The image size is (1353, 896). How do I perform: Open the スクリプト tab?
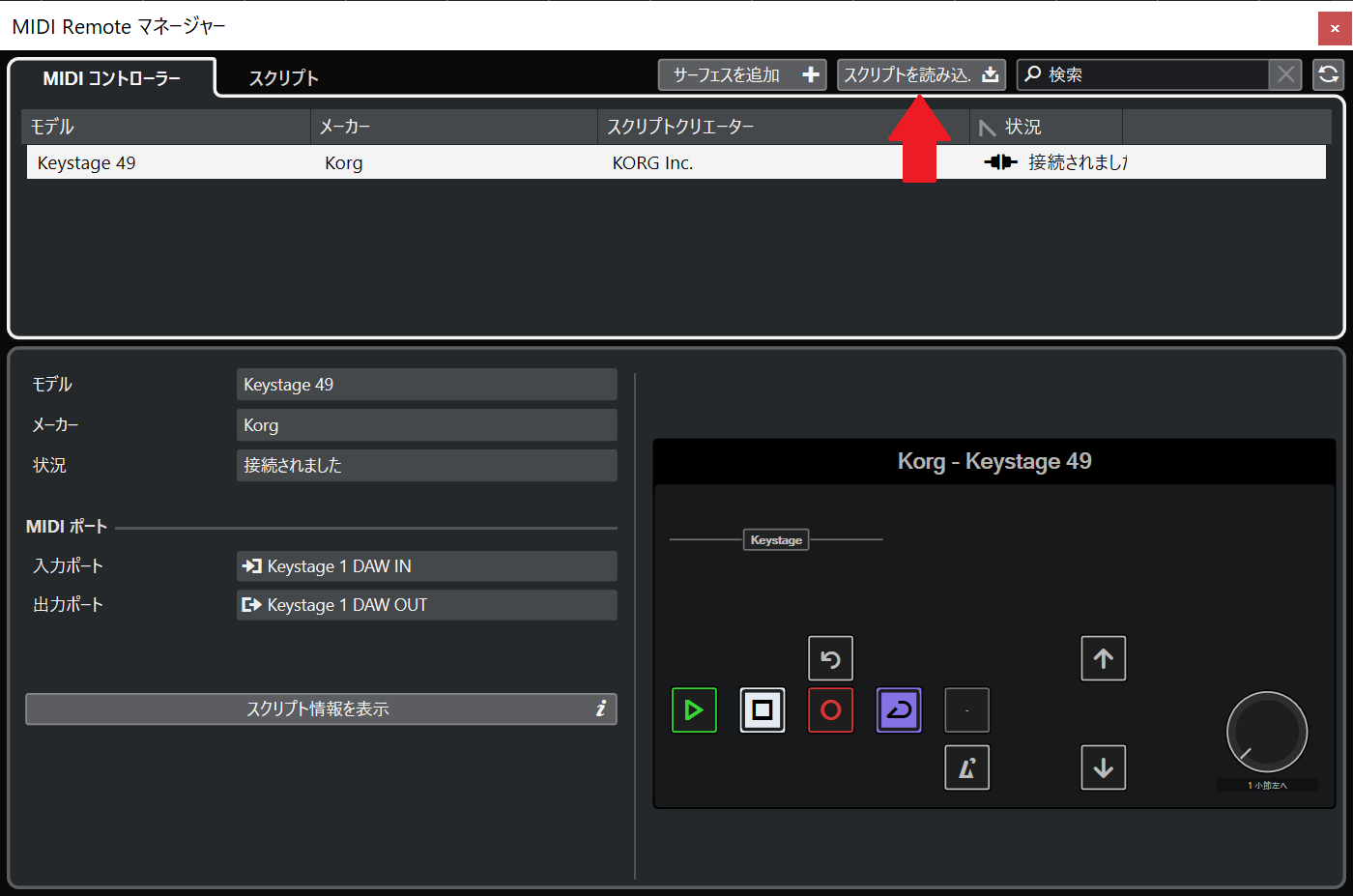pos(283,78)
